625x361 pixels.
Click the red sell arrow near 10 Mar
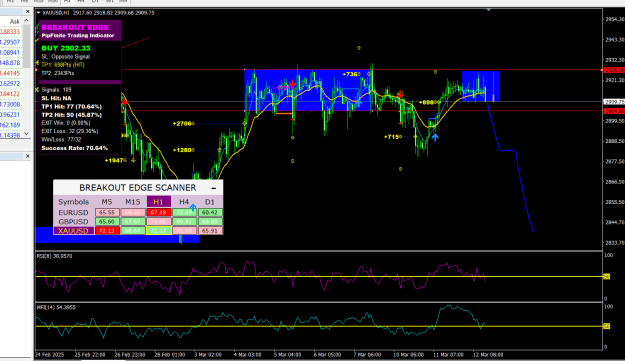coord(400,94)
